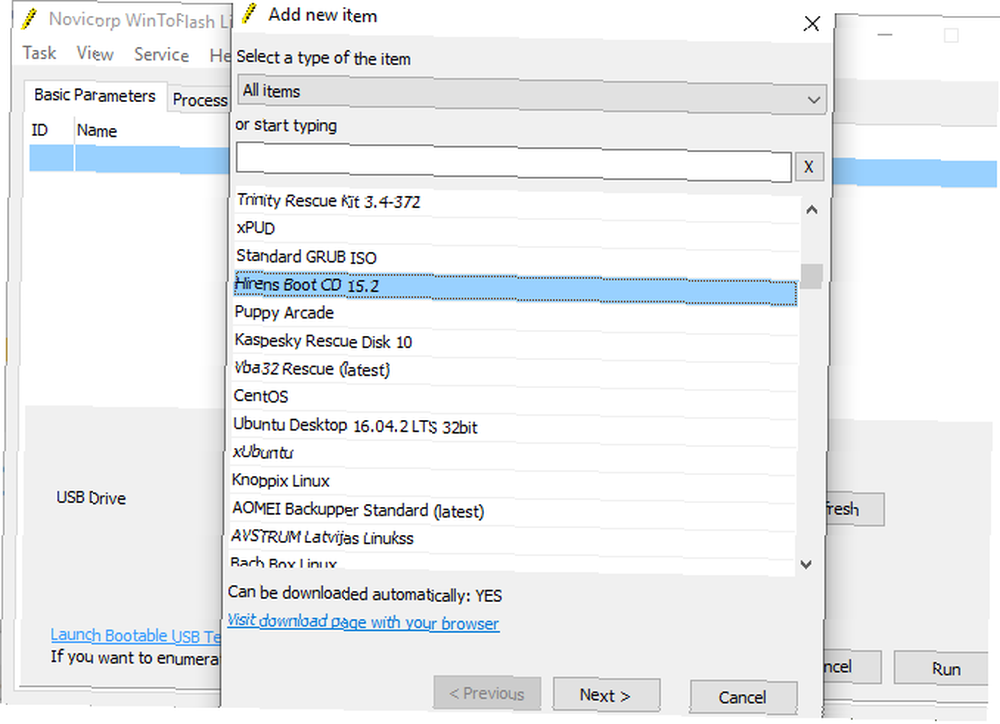
Task: Click the disabled < Previous button
Action: [487, 693]
